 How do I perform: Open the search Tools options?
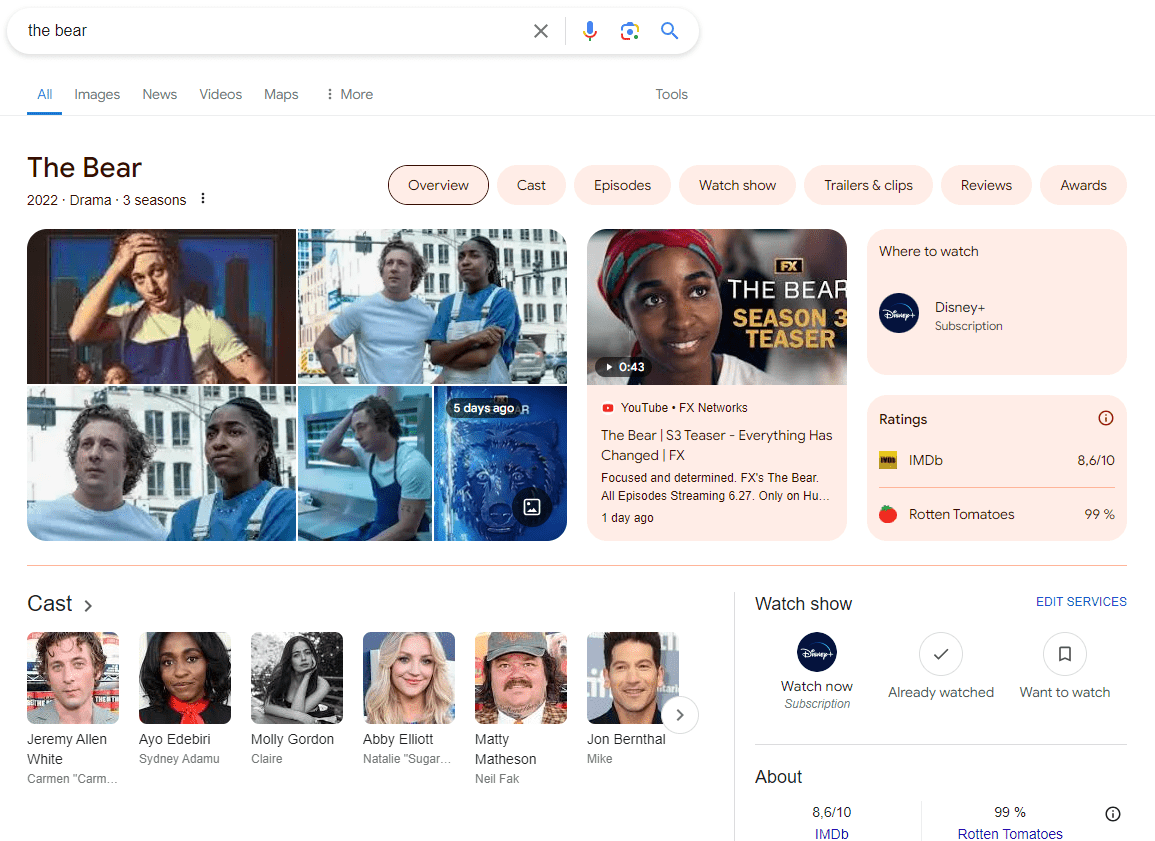click(672, 94)
